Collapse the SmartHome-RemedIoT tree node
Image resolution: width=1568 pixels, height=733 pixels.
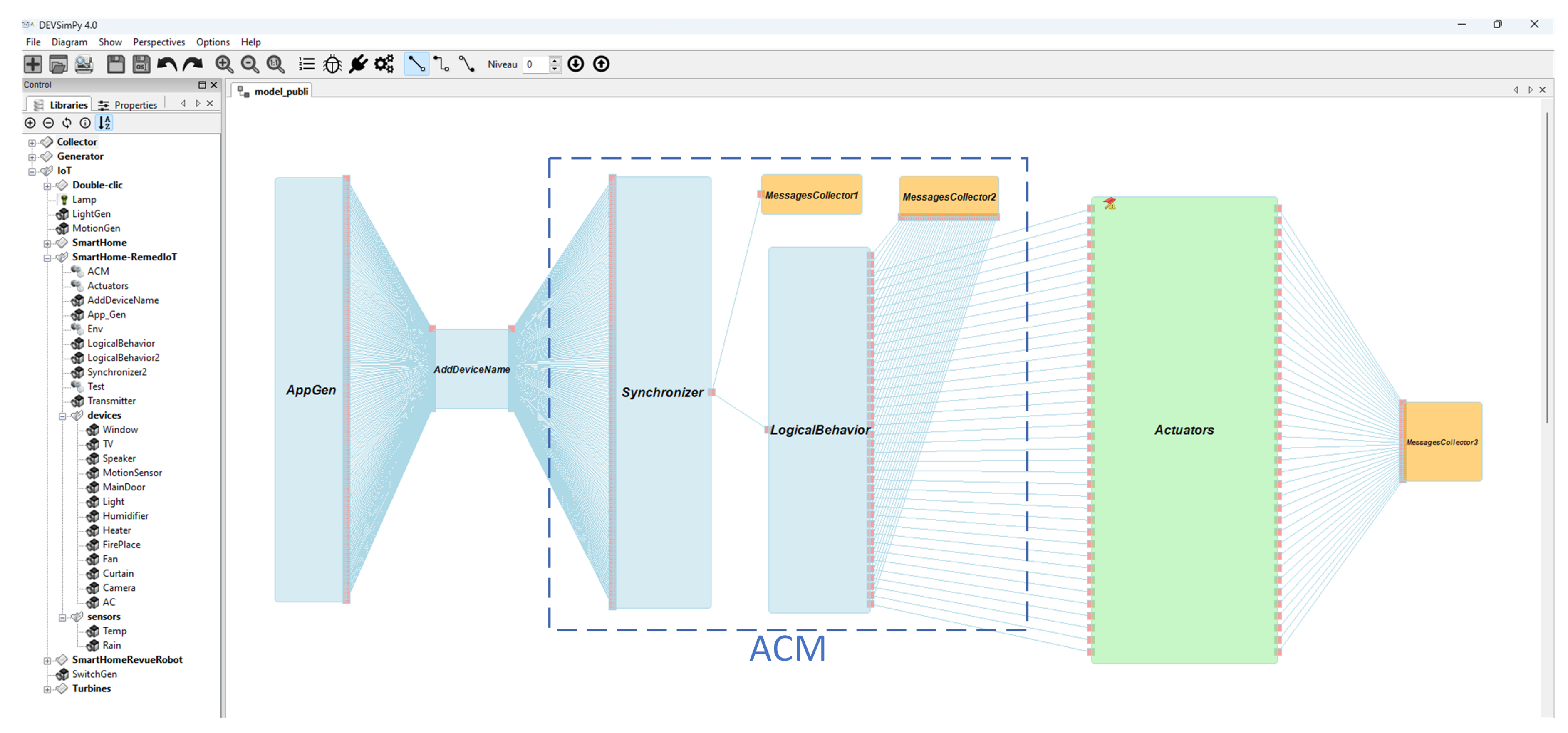click(x=47, y=258)
